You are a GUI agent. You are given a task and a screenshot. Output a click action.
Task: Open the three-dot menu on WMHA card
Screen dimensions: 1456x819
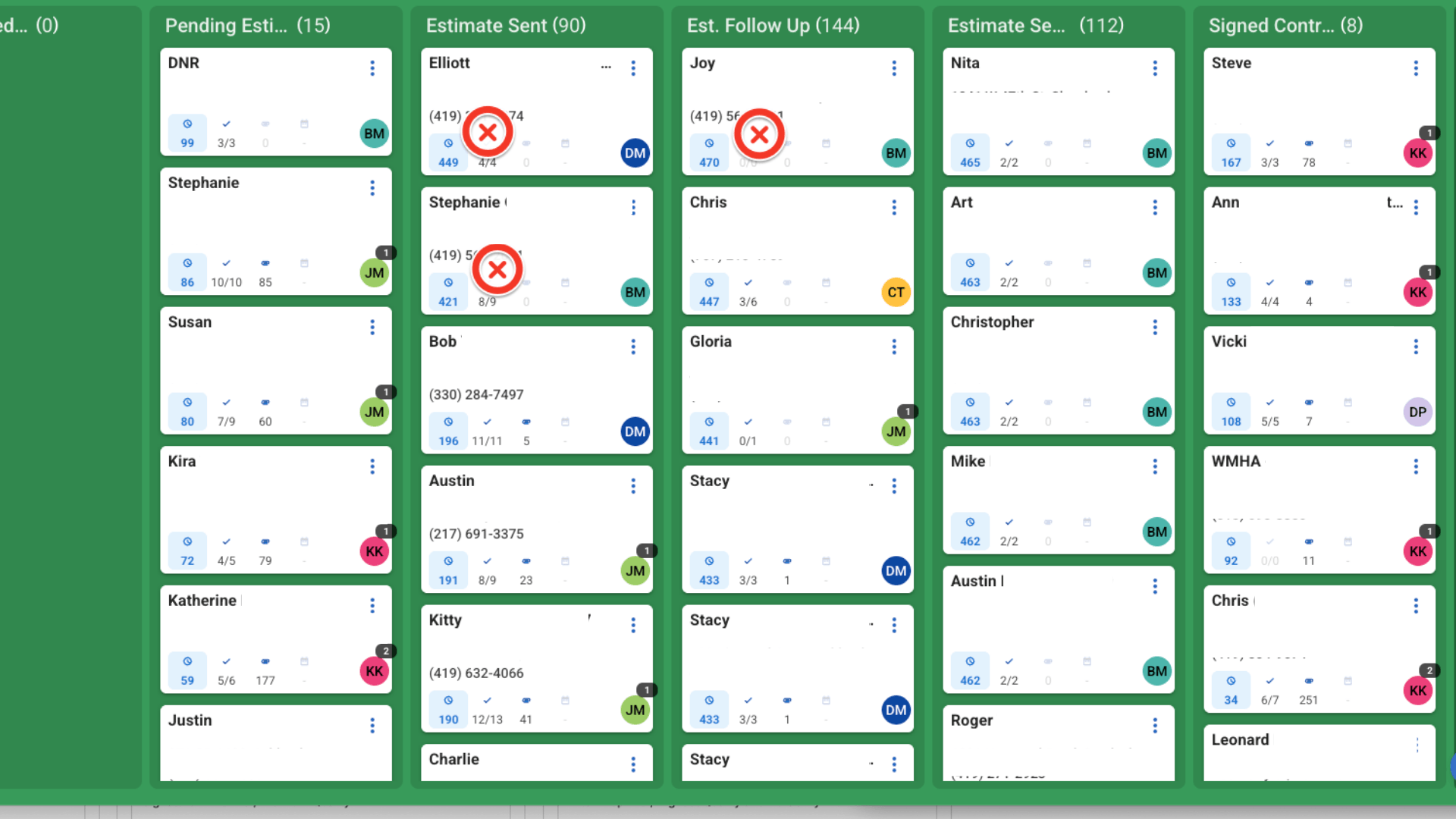1416,466
